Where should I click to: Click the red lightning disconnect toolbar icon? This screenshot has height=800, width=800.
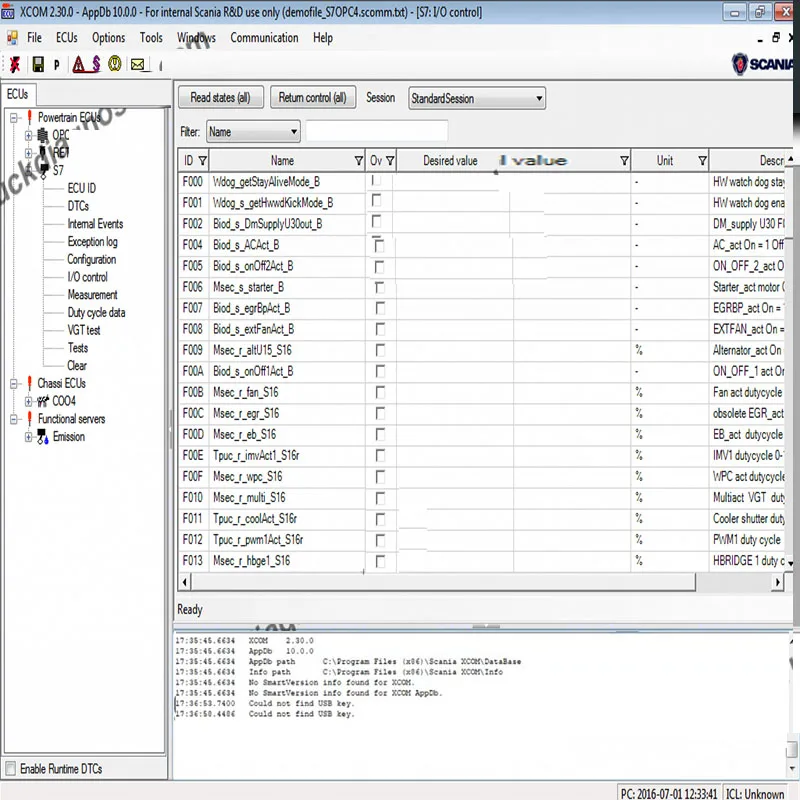[x=15, y=64]
